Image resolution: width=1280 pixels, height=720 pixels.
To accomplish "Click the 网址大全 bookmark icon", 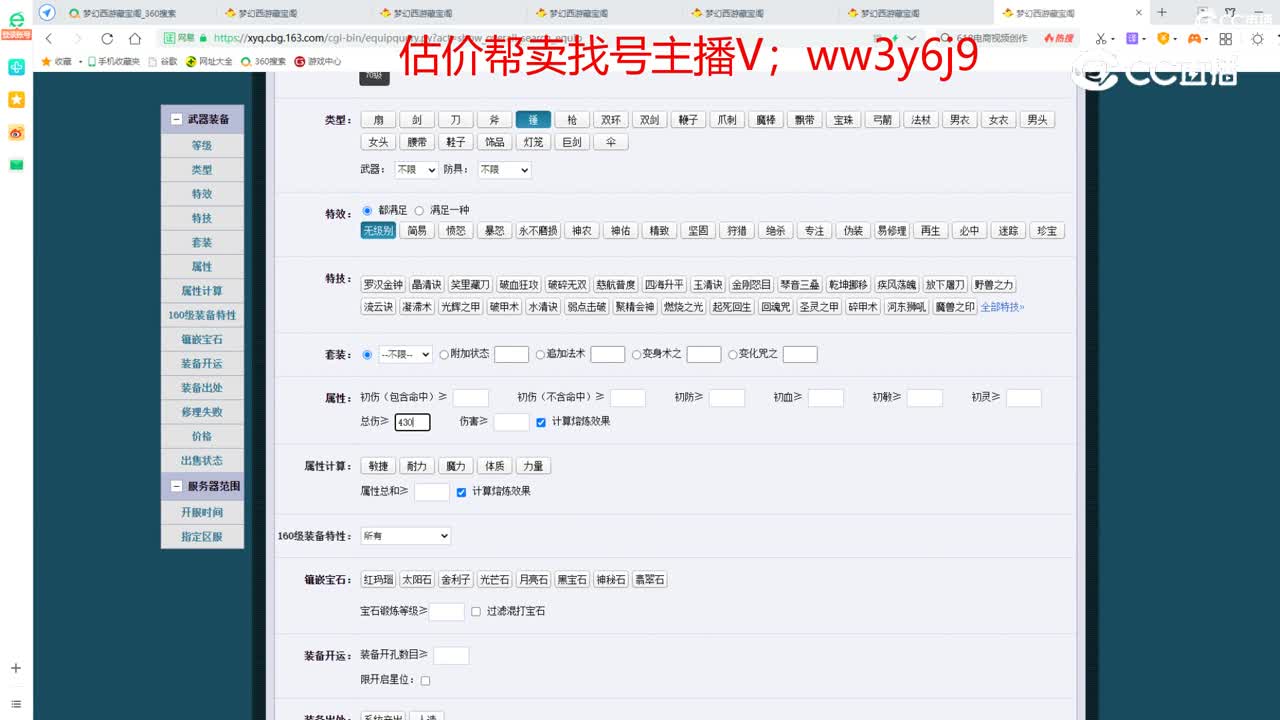I will click(x=193, y=60).
